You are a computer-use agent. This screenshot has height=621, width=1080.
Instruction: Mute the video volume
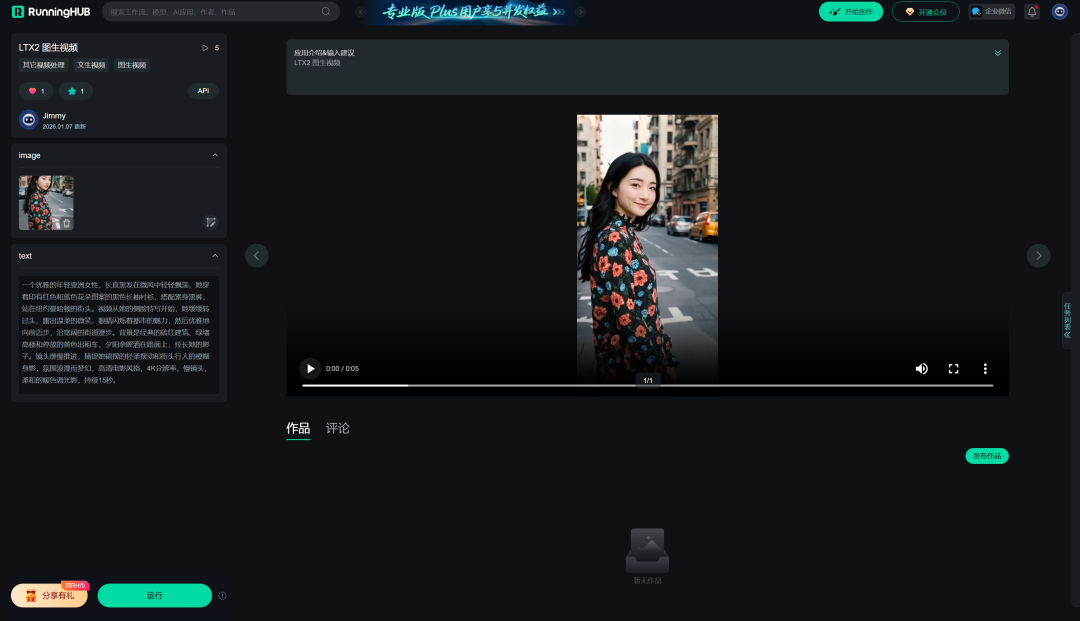point(922,368)
